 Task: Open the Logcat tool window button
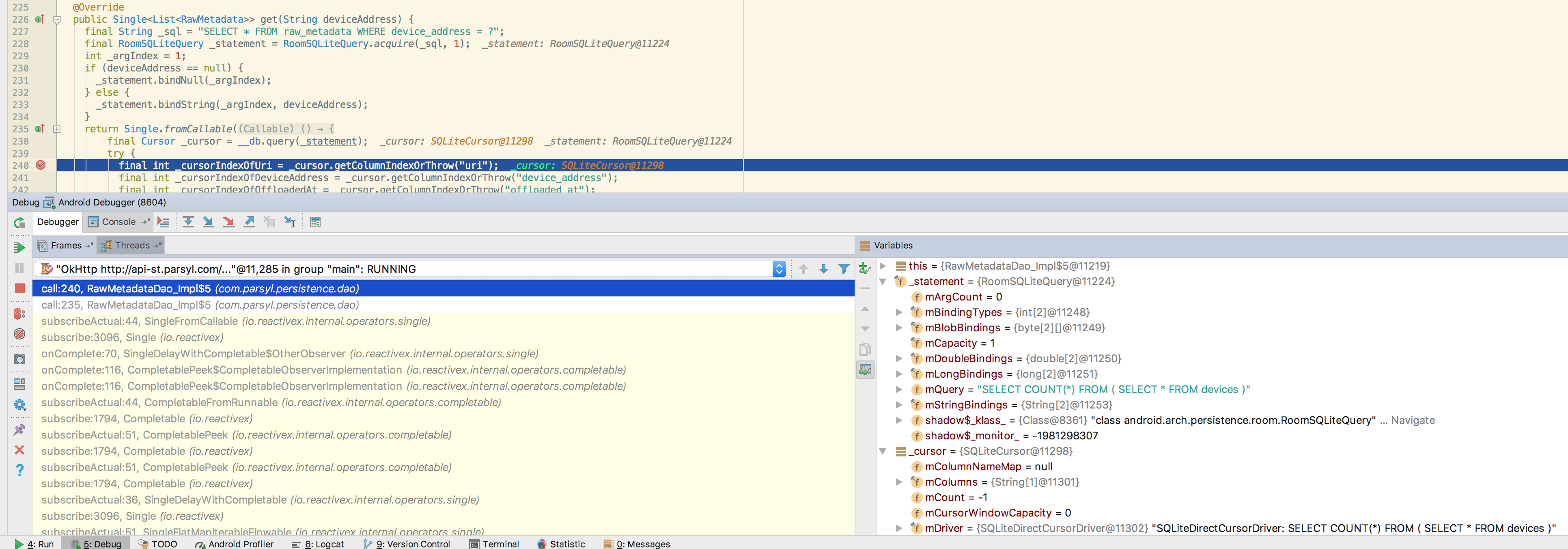click(x=318, y=543)
